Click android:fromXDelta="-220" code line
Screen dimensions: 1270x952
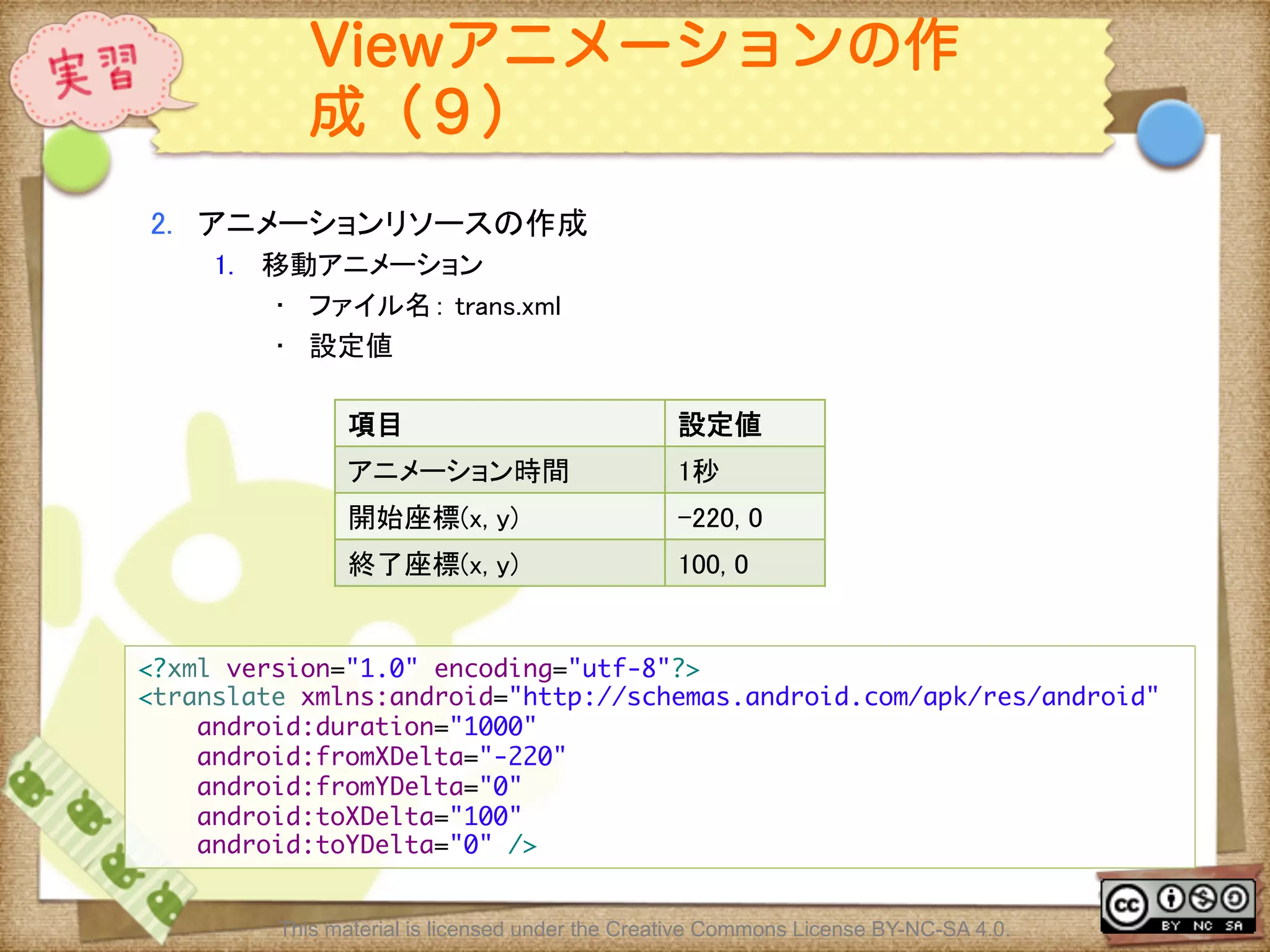tap(381, 757)
